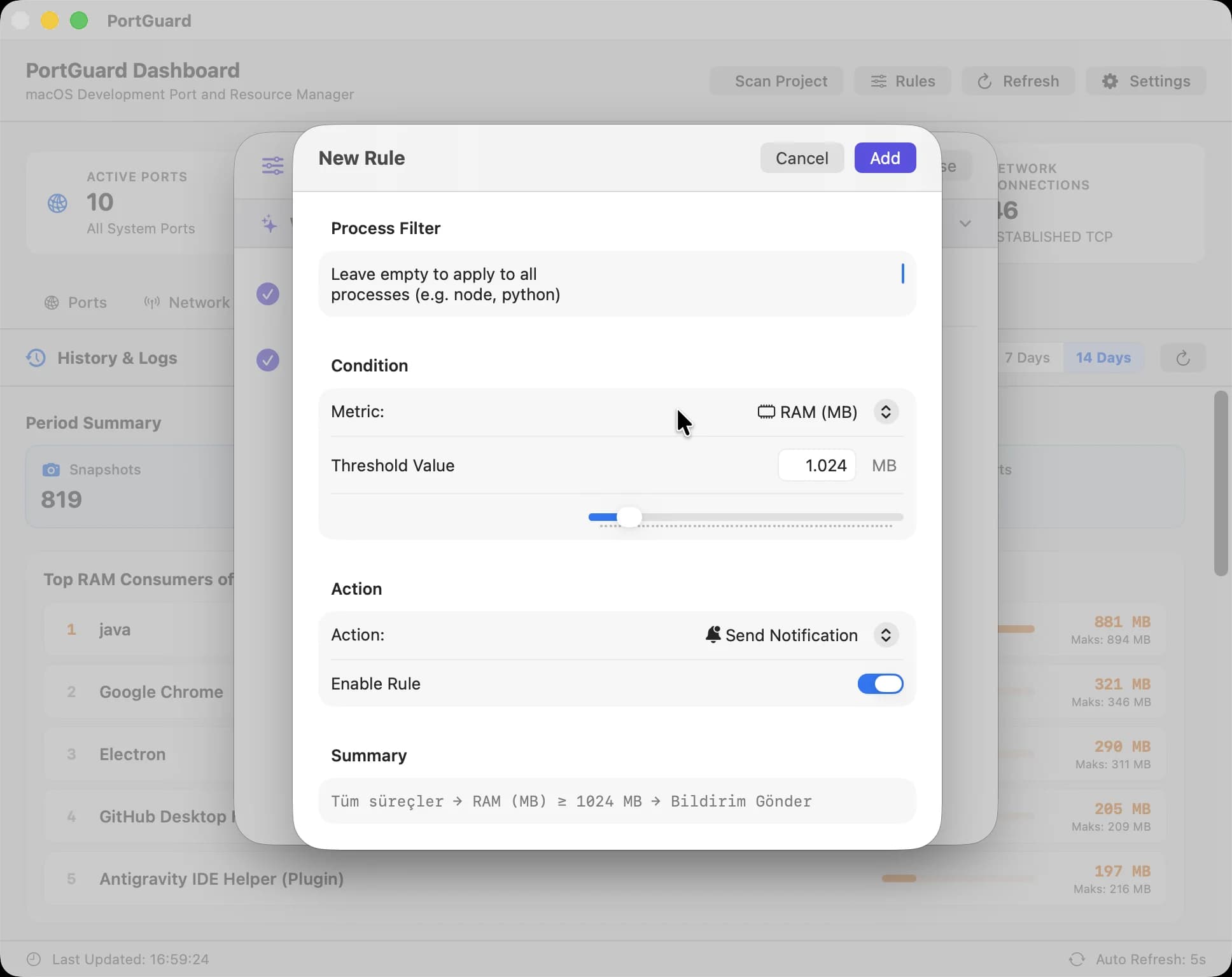Click the sliders icon in the rules panel header
This screenshot has height=977, width=1232.
[x=273, y=166]
